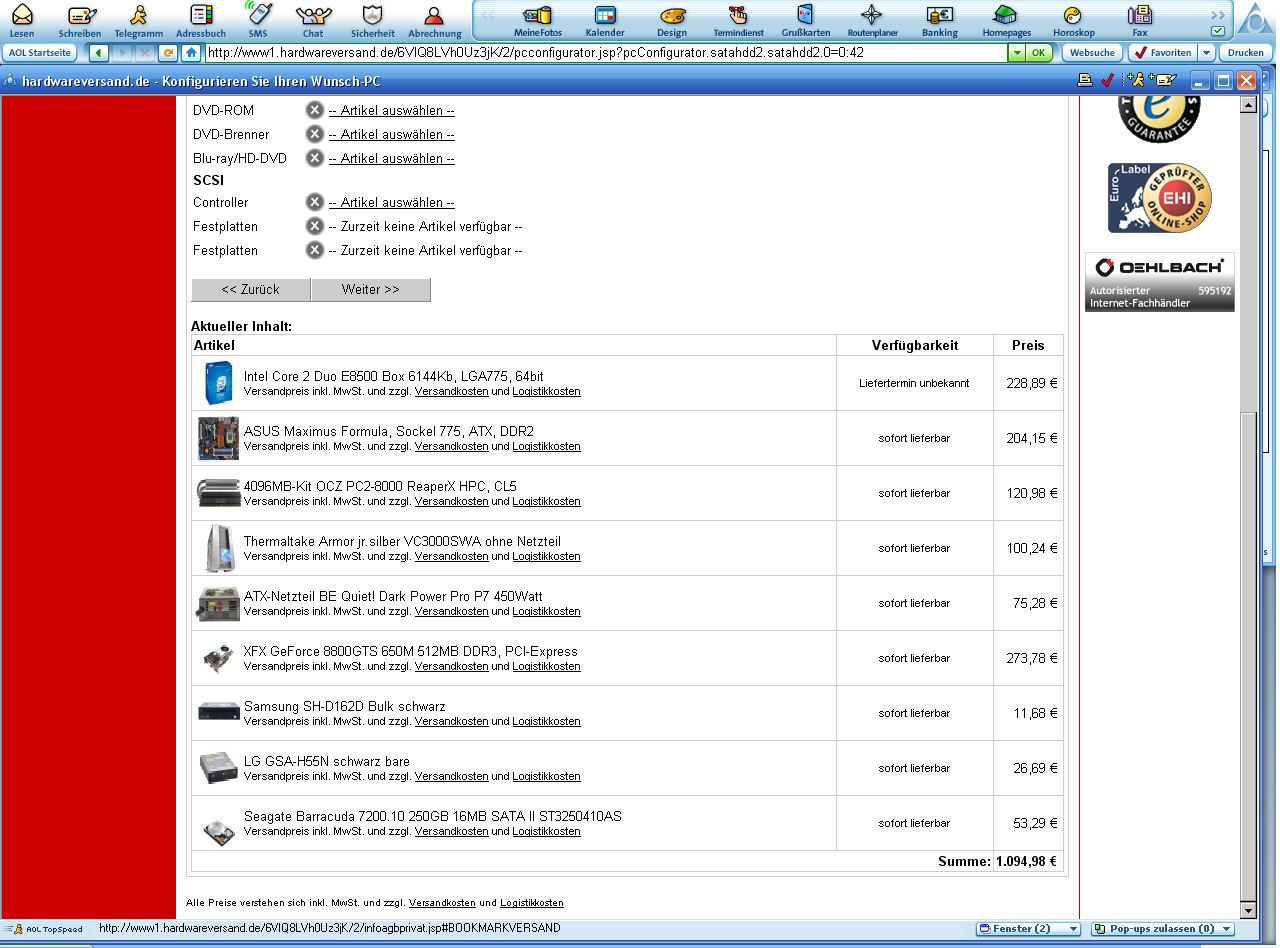Screen dimensions: 1280x948
Task: Open Logistikkosten link in the page footer
Action: (x=532, y=903)
